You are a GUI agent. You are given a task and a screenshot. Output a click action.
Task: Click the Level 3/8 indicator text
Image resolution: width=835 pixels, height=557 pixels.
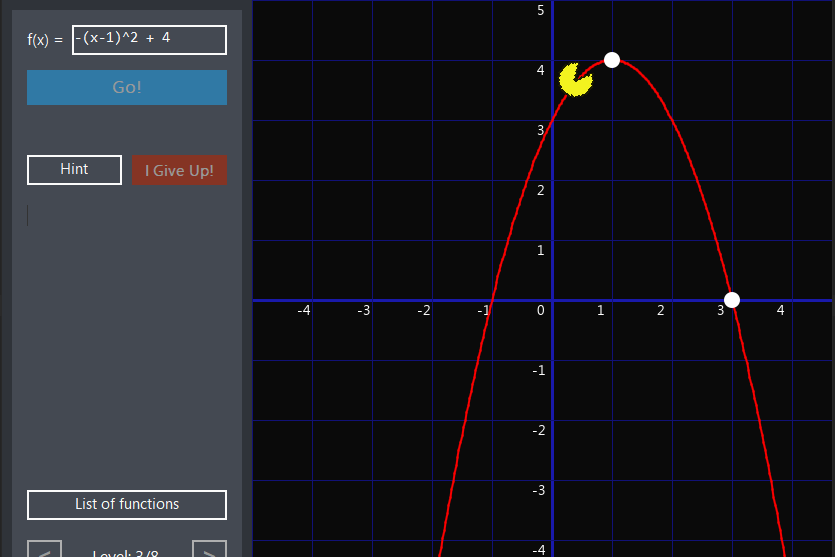(126, 553)
